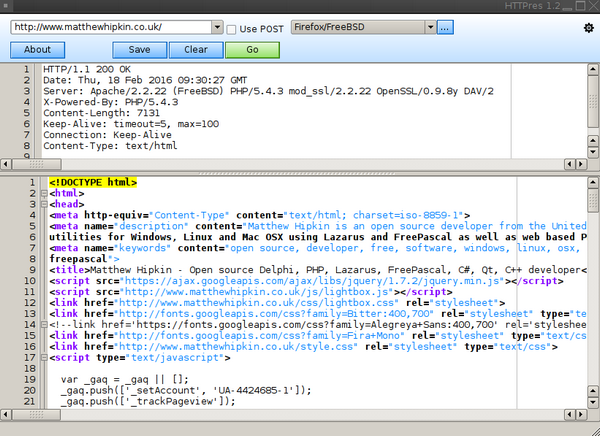
Task: Click the title tag line with Matthew Hipkin
Action: (x=318, y=270)
